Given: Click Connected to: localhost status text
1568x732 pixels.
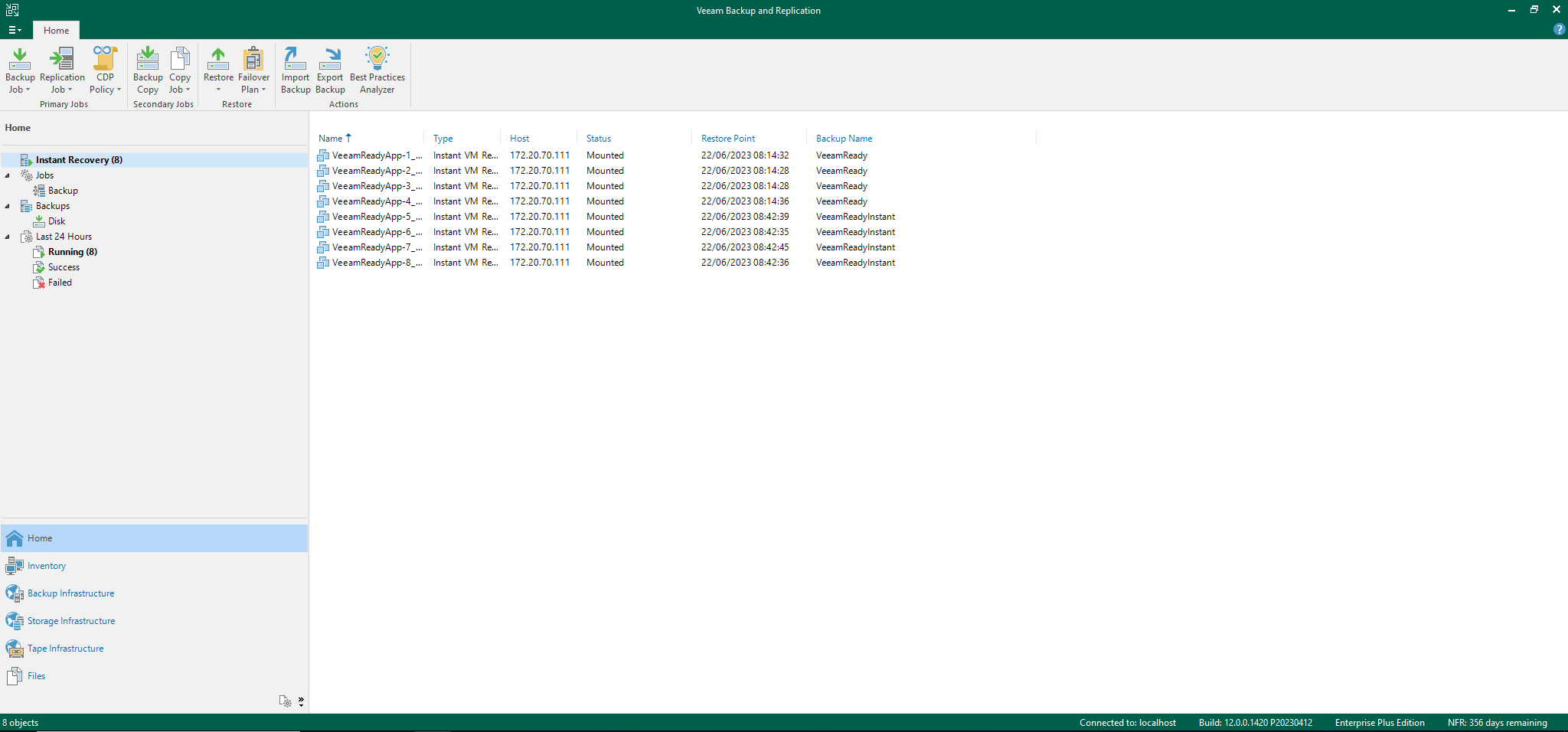Looking at the screenshot, I should [x=1128, y=723].
